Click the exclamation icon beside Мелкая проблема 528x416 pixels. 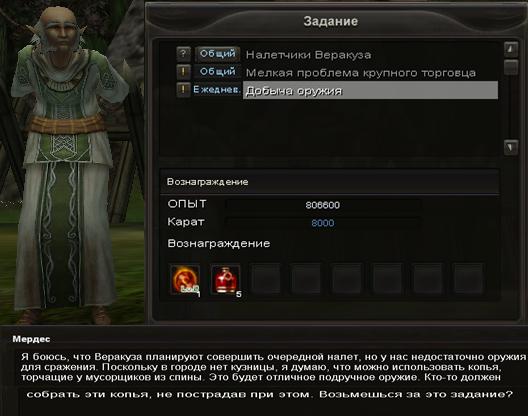click(184, 72)
